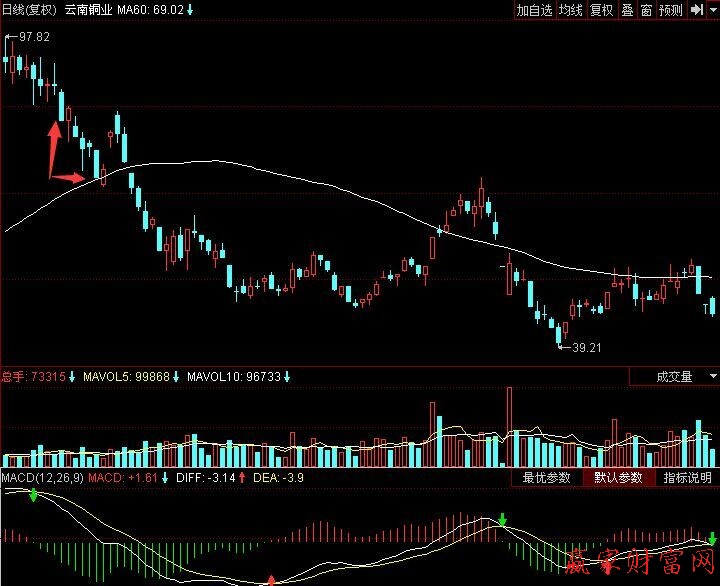Switch to the 最优参数 tab

click(x=546, y=478)
